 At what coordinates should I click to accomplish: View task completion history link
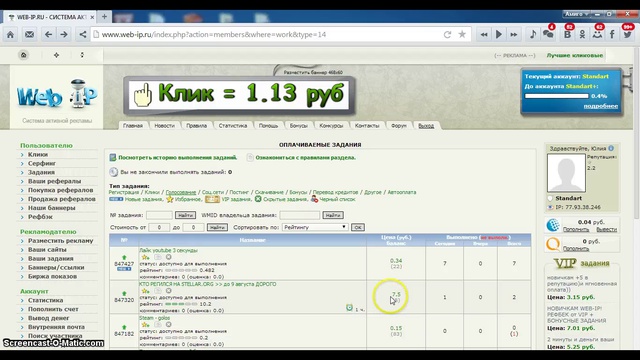tap(178, 158)
